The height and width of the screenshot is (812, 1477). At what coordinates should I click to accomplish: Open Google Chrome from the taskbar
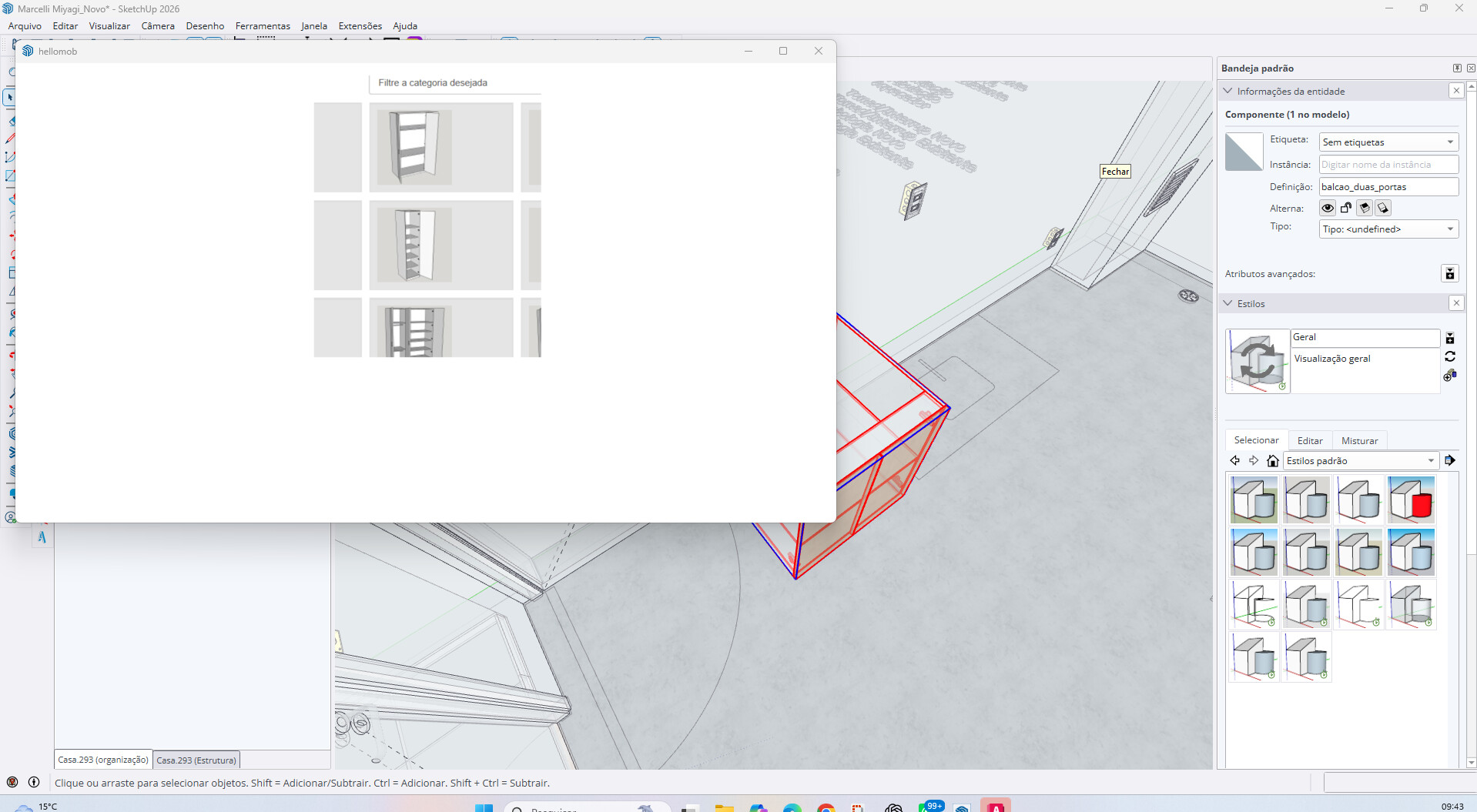(826, 807)
